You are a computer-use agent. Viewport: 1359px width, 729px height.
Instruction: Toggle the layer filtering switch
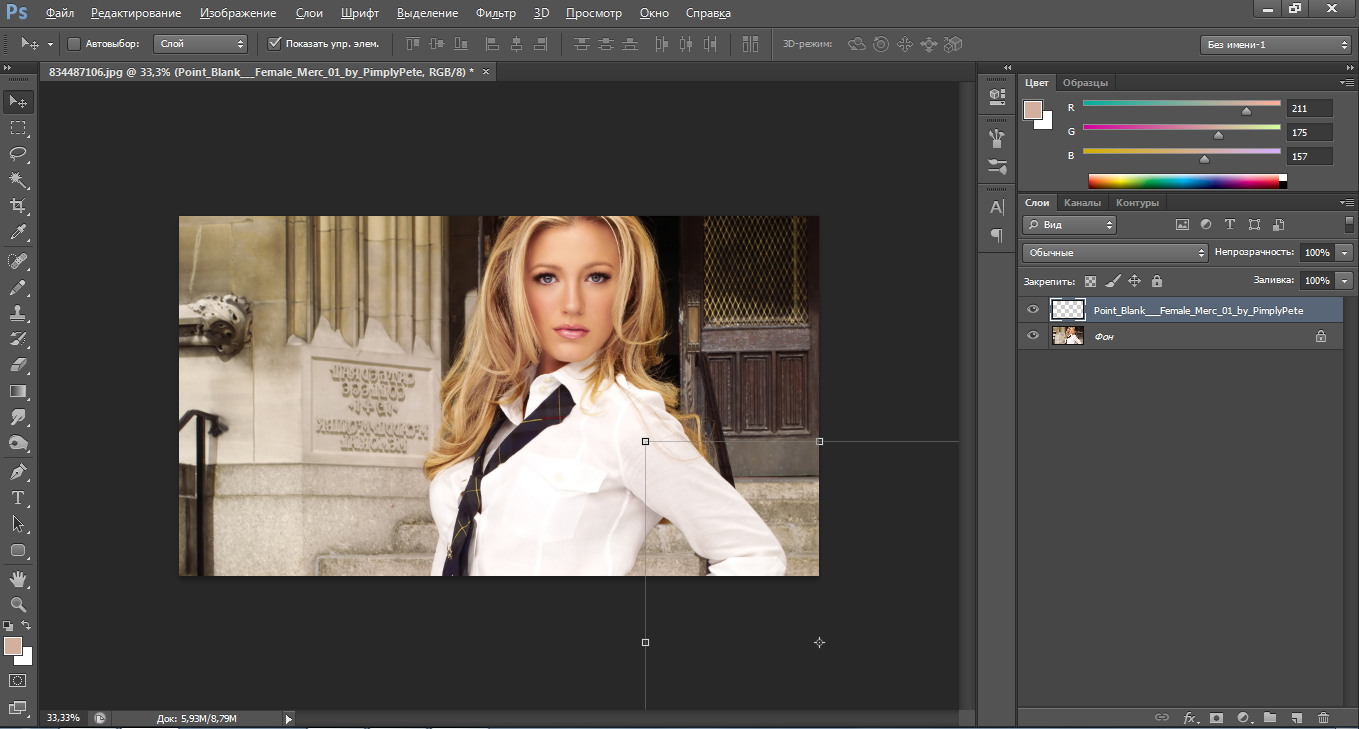(x=1349, y=223)
